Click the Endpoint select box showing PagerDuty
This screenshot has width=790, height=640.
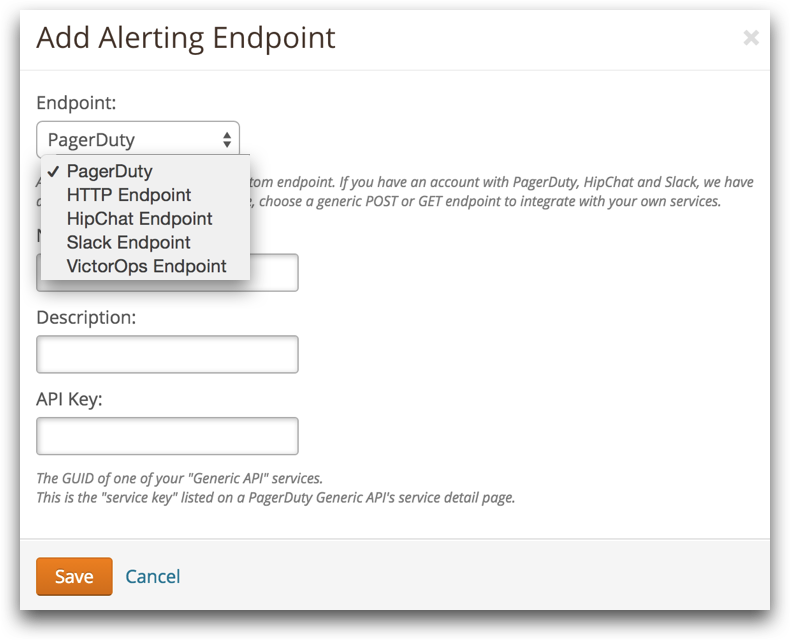[130, 140]
